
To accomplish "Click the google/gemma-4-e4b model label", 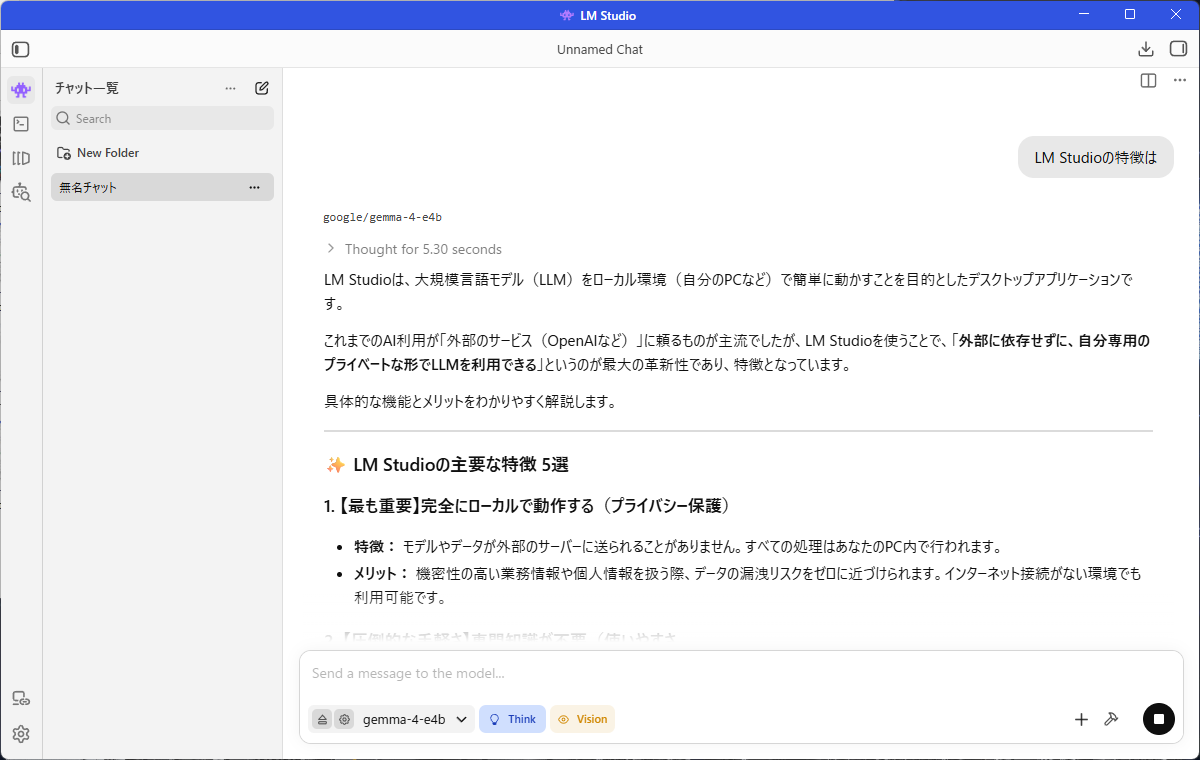I will coord(382,217).
